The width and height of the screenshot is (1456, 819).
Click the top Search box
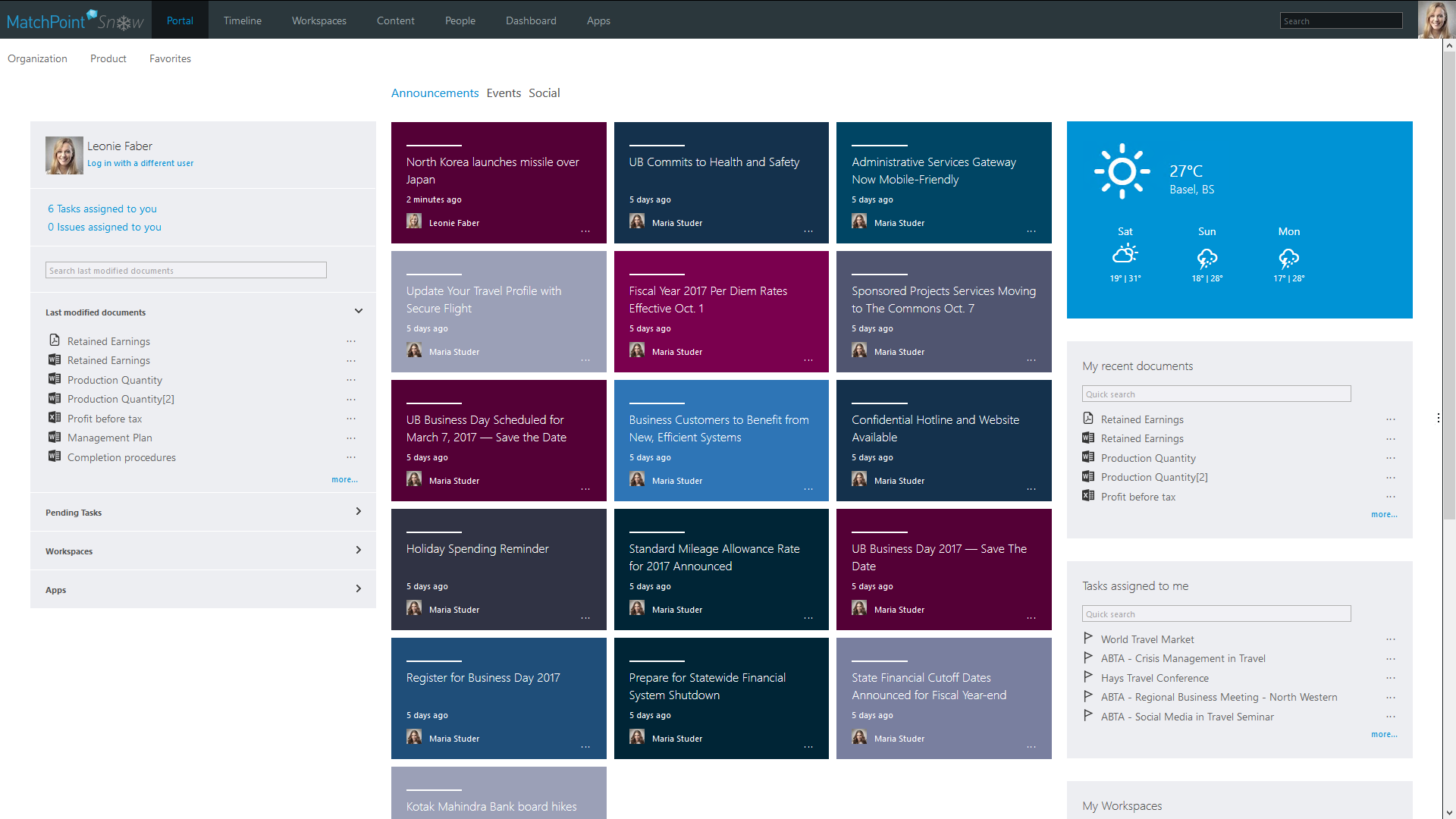point(1341,20)
